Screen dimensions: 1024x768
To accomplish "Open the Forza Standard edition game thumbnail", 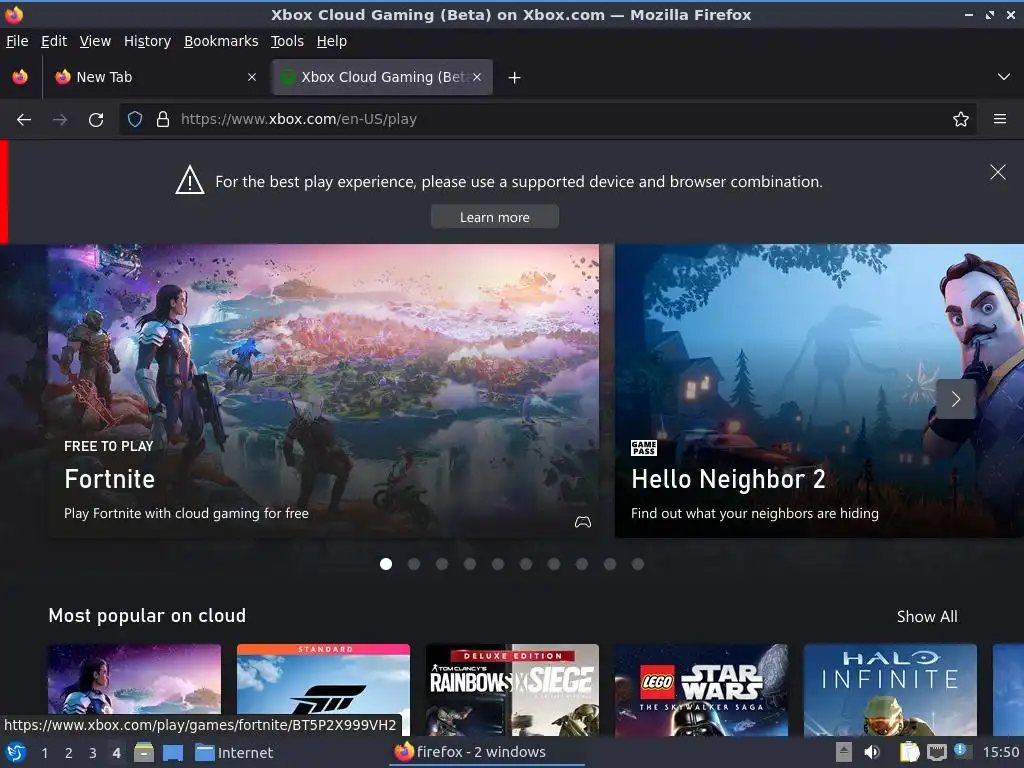I will pyautogui.click(x=323, y=690).
